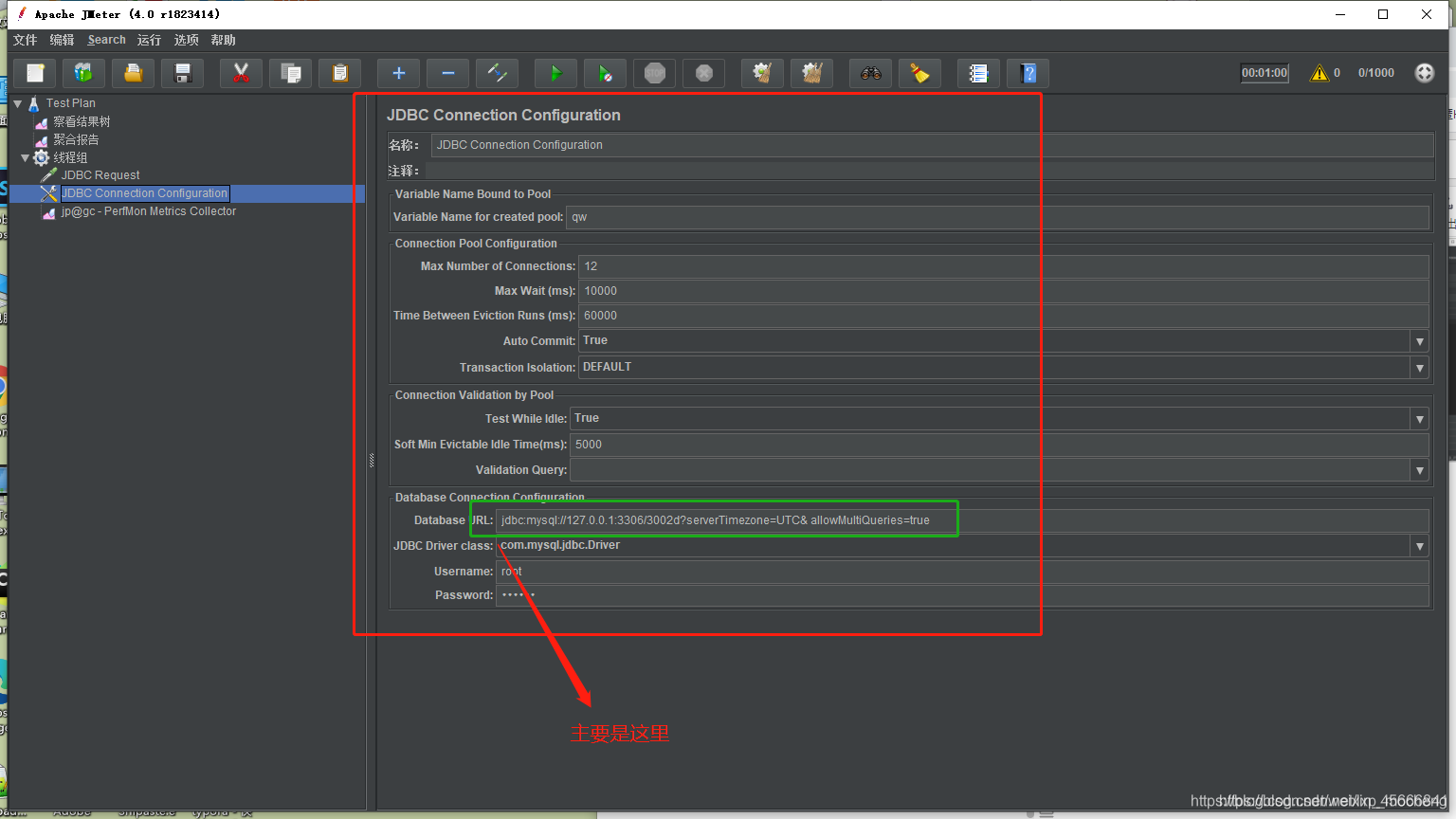Open the Function Helper dialog icon
1456x819 pixels.
pyautogui.click(x=979, y=73)
